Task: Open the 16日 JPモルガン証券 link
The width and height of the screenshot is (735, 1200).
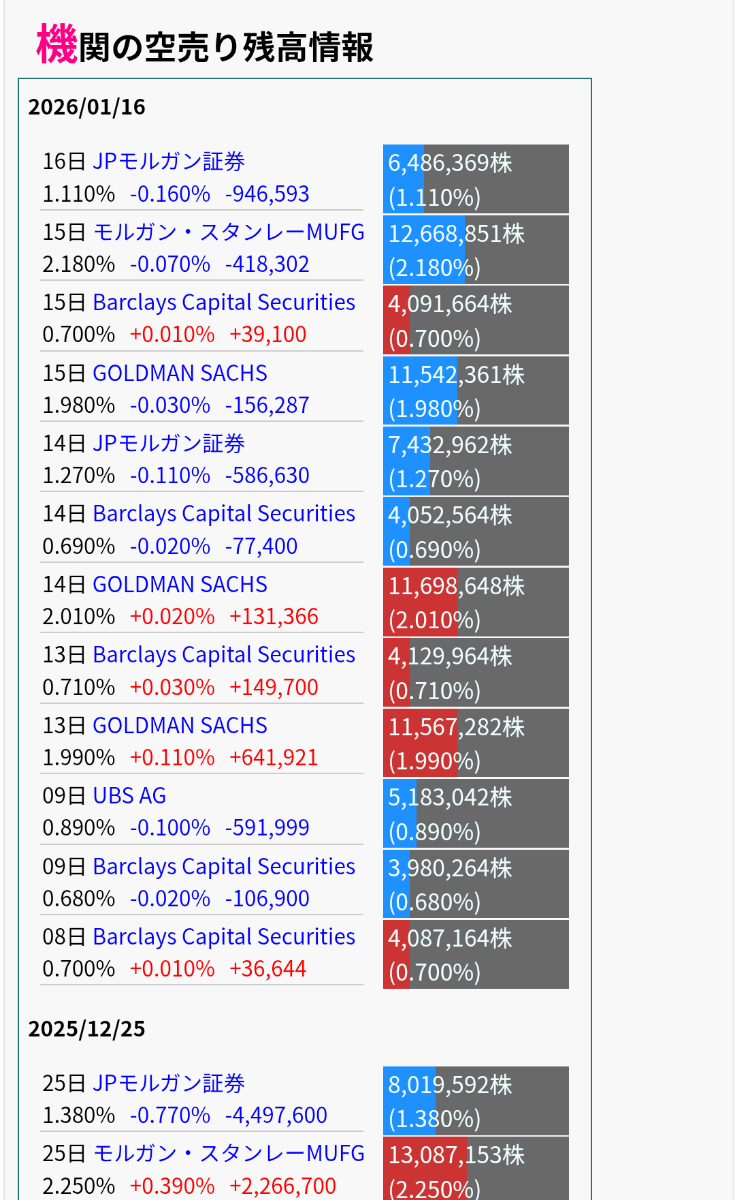Action: [x=168, y=162]
